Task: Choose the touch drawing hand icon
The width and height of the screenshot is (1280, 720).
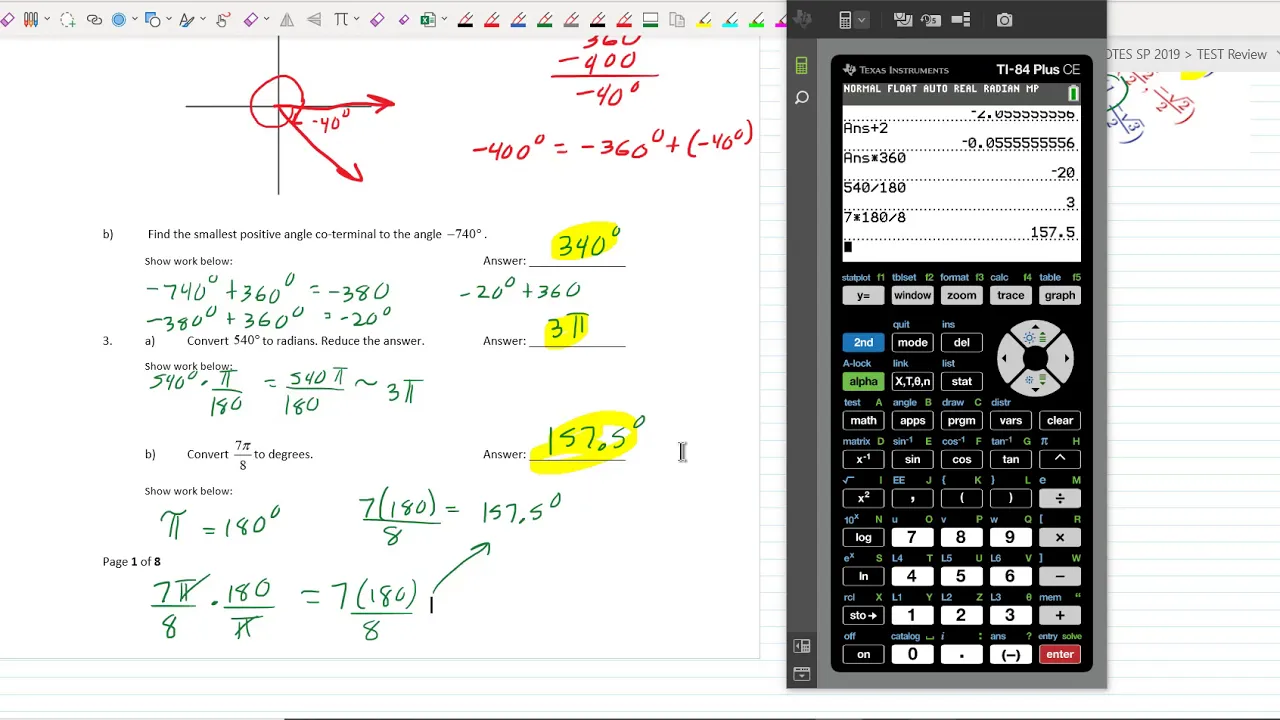Action: point(222,19)
